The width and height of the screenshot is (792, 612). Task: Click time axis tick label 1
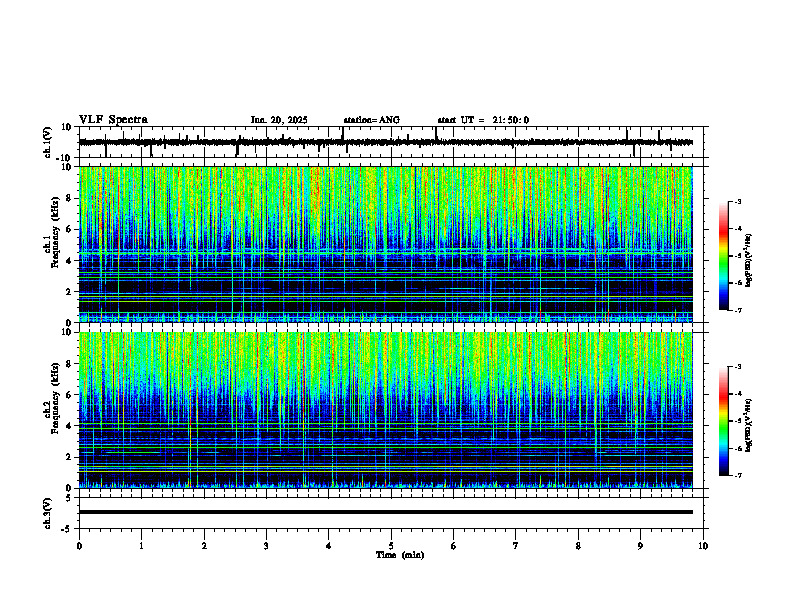141,546
